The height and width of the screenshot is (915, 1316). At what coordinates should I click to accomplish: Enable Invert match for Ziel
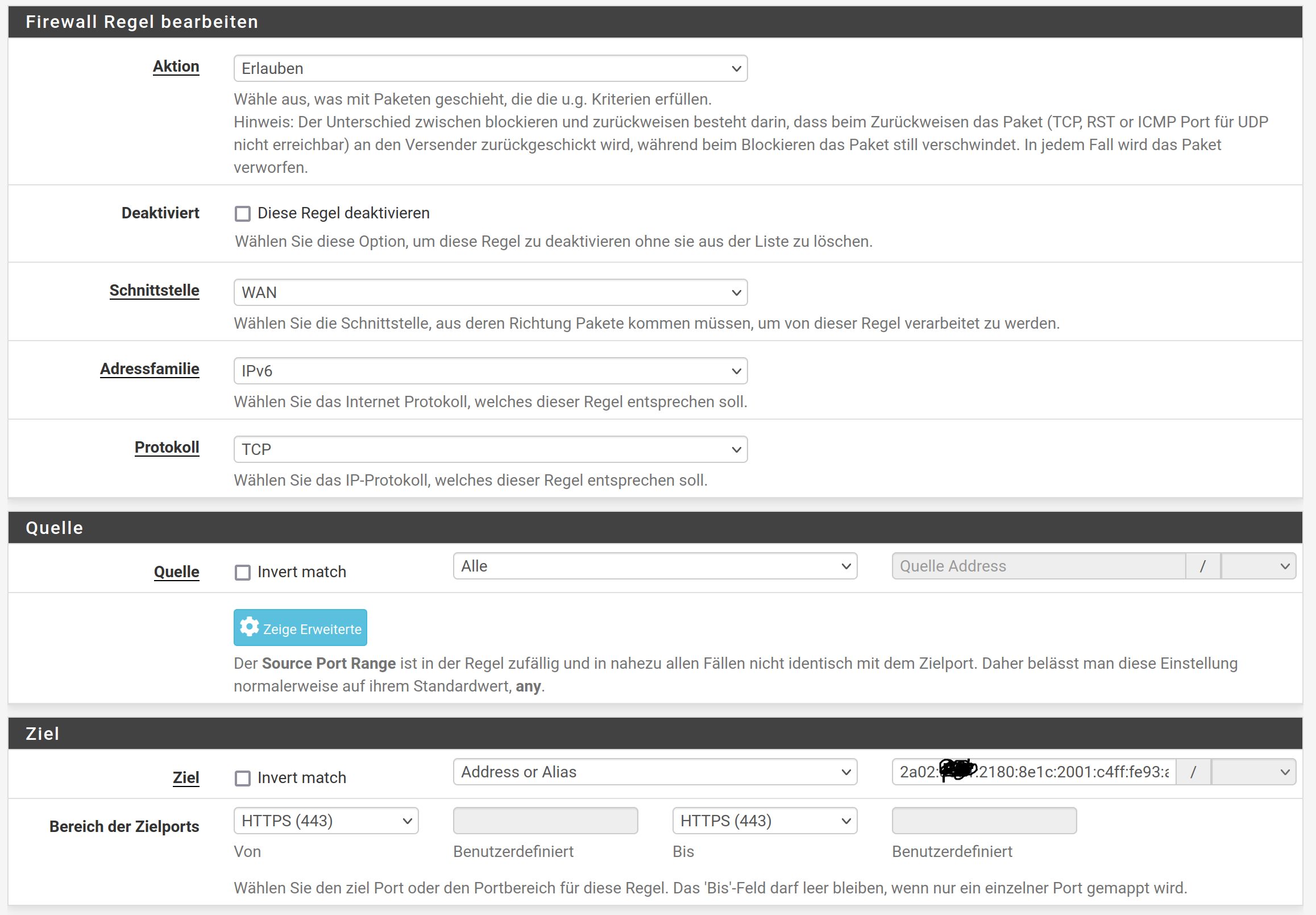click(243, 779)
